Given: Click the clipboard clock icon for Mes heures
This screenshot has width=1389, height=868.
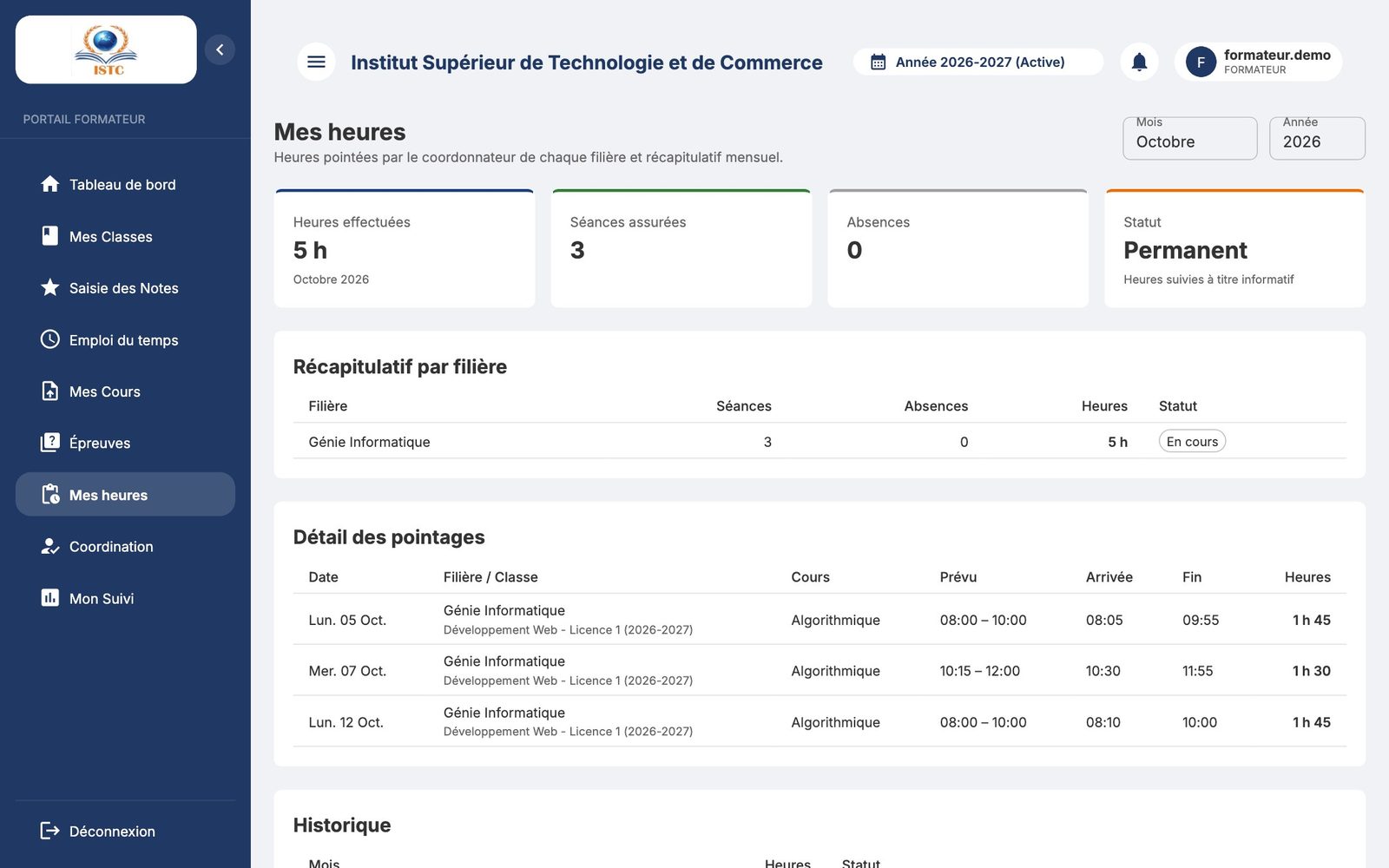Looking at the screenshot, I should 50,495.
